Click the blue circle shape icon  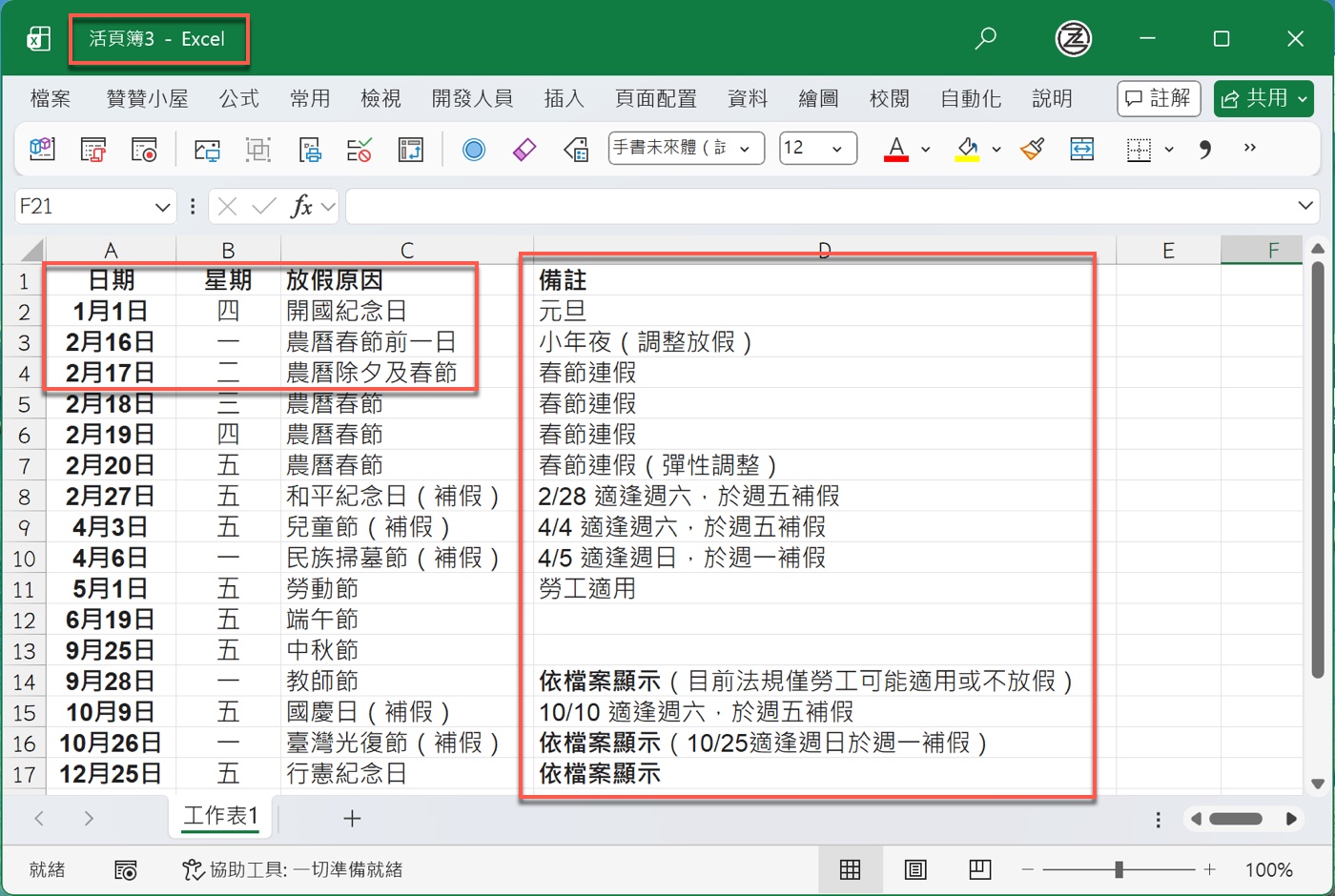[474, 149]
